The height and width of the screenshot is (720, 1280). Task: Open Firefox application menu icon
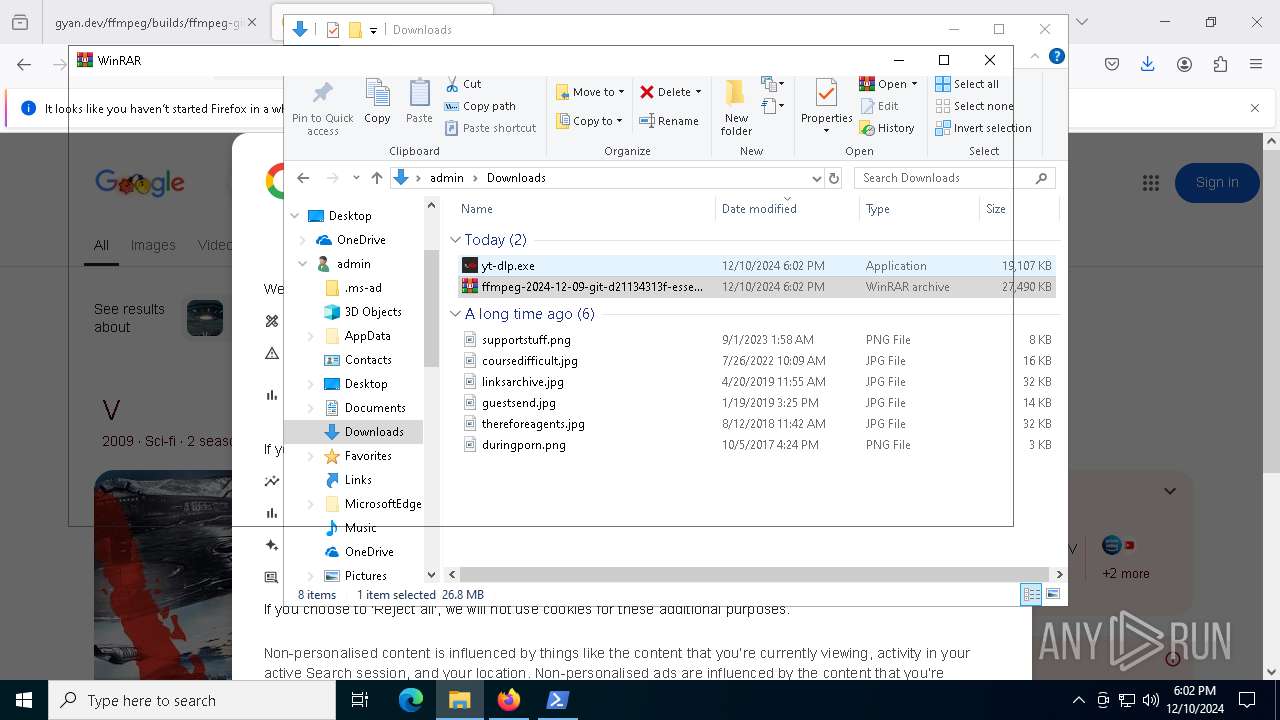pos(1256,64)
